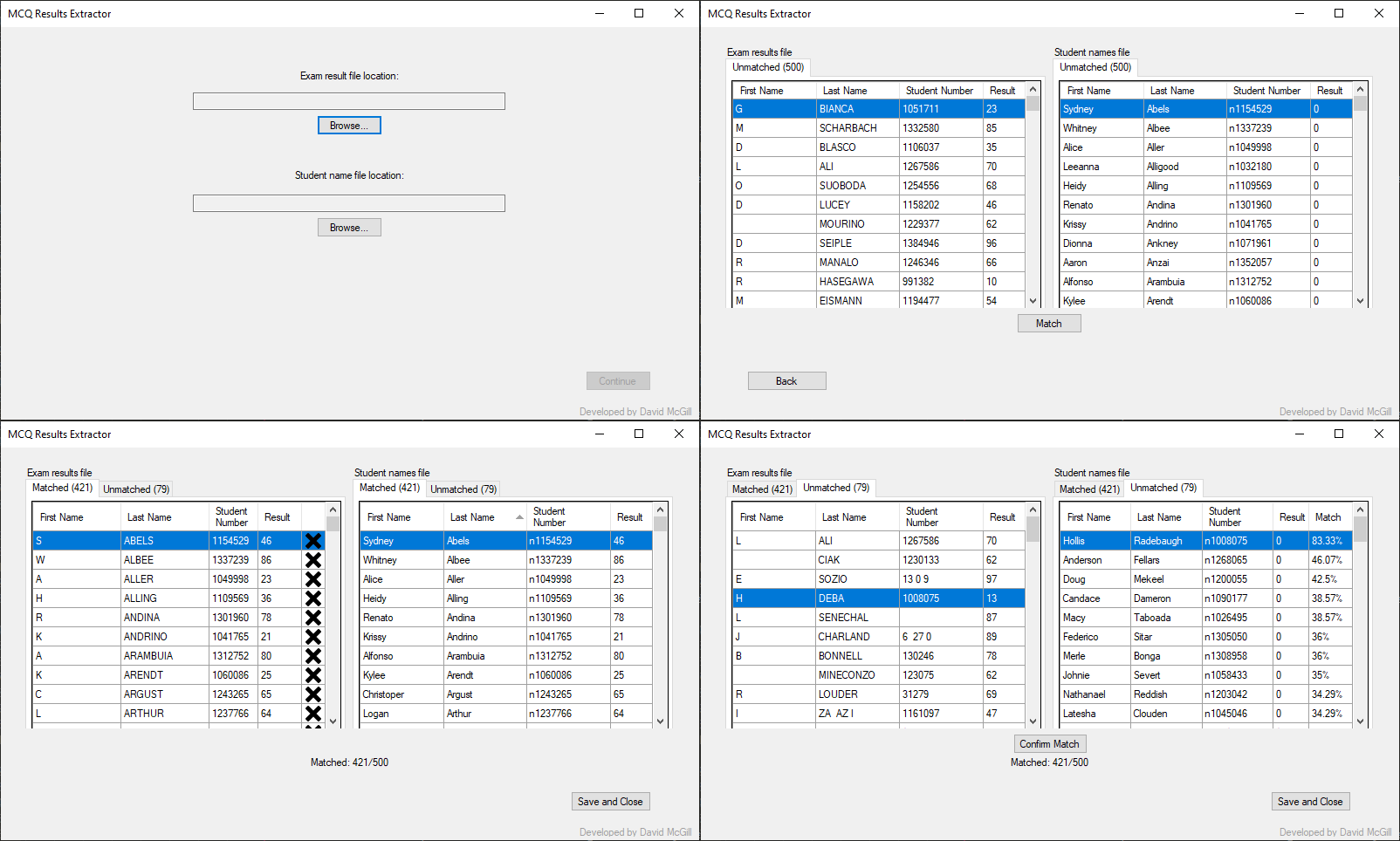Sort student names by the Match column header

pyautogui.click(x=1328, y=517)
